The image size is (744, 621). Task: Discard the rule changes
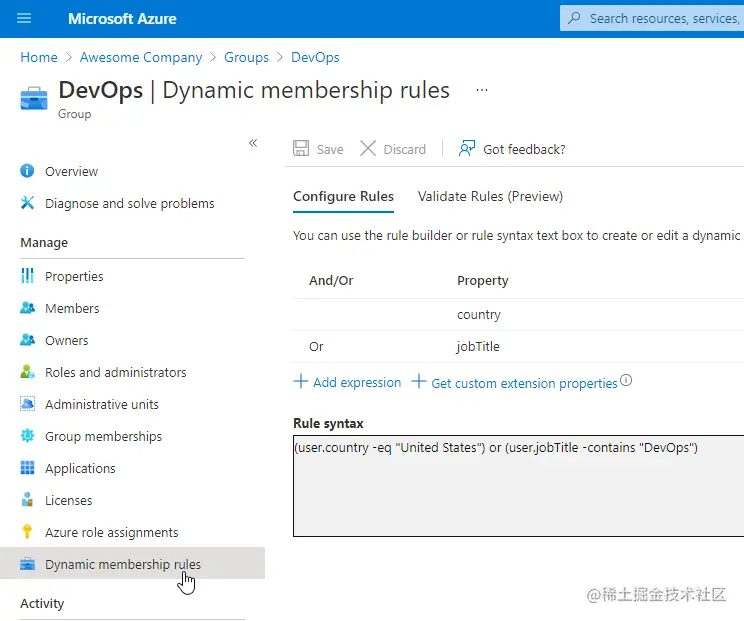click(x=393, y=149)
